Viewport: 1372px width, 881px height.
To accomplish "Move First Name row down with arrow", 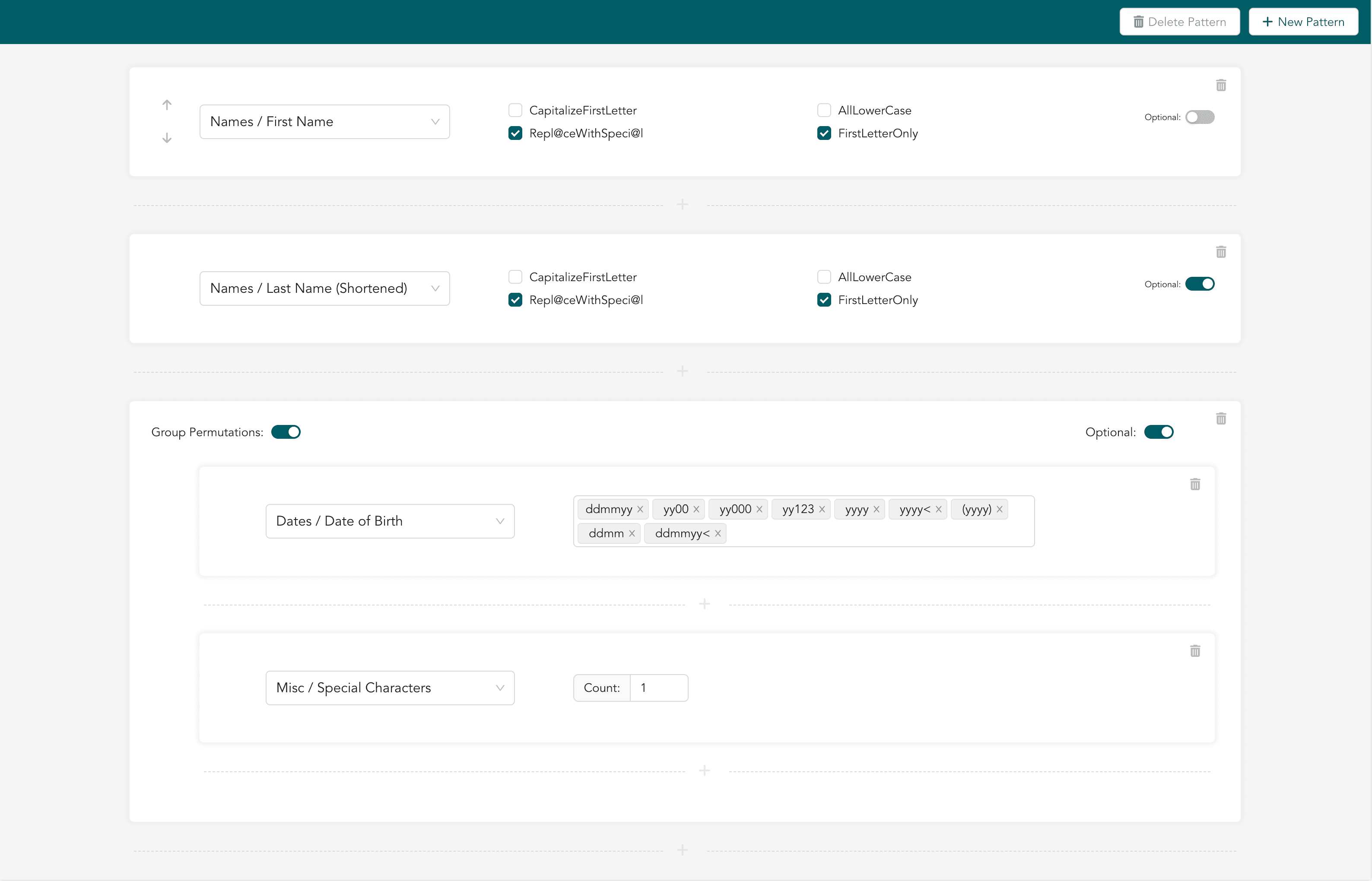I will (166, 138).
